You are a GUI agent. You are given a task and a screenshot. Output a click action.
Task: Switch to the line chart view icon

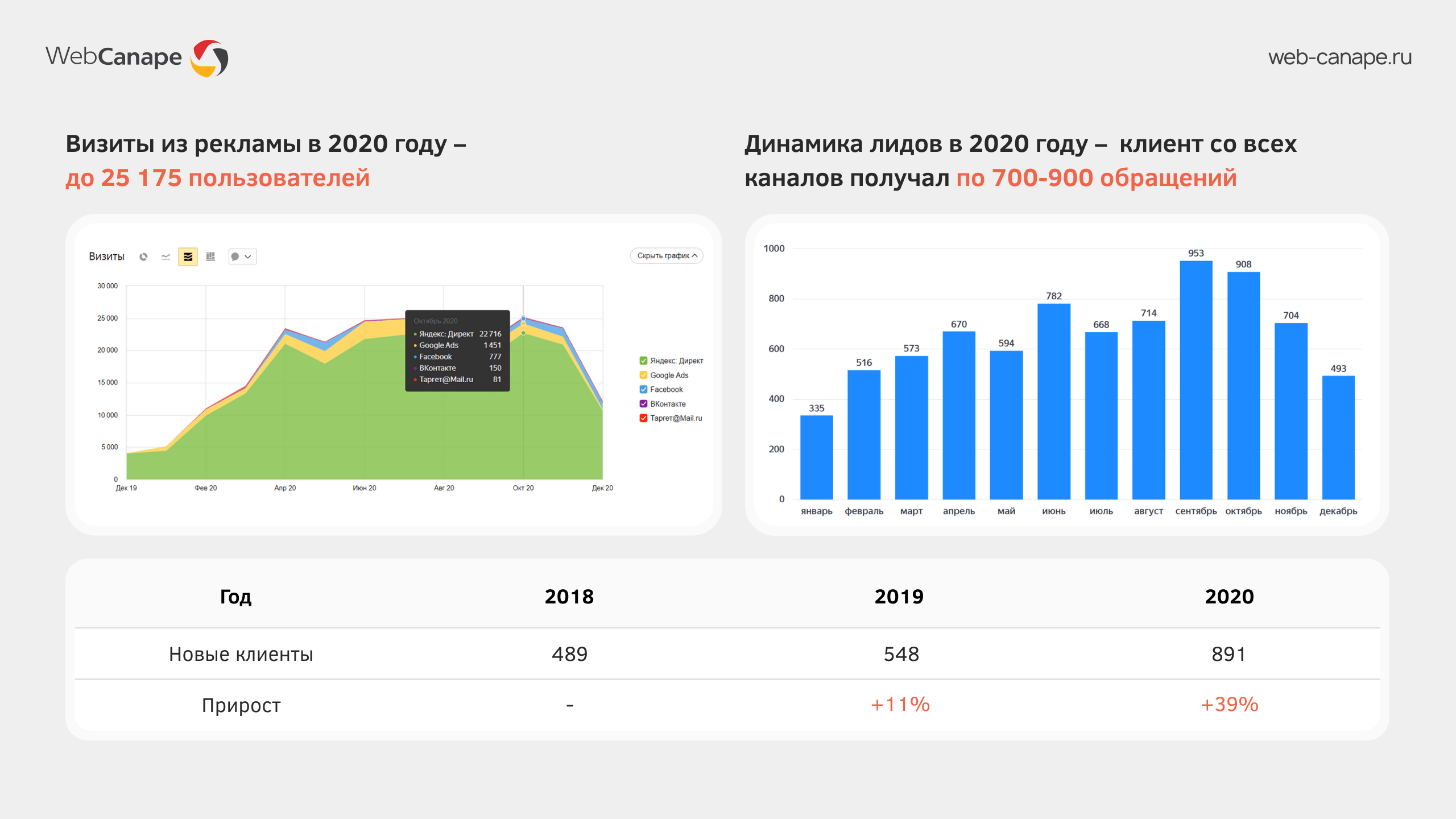(166, 257)
